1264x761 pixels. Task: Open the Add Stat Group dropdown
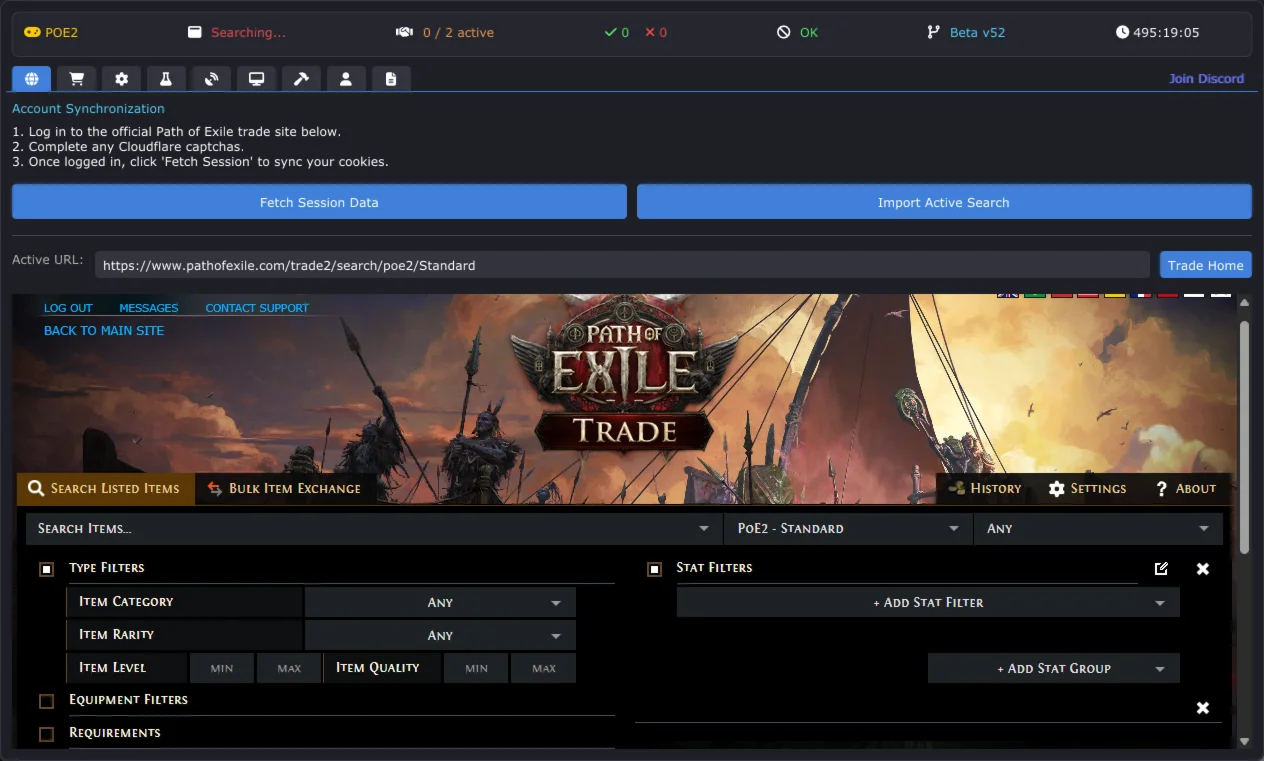tap(1054, 668)
